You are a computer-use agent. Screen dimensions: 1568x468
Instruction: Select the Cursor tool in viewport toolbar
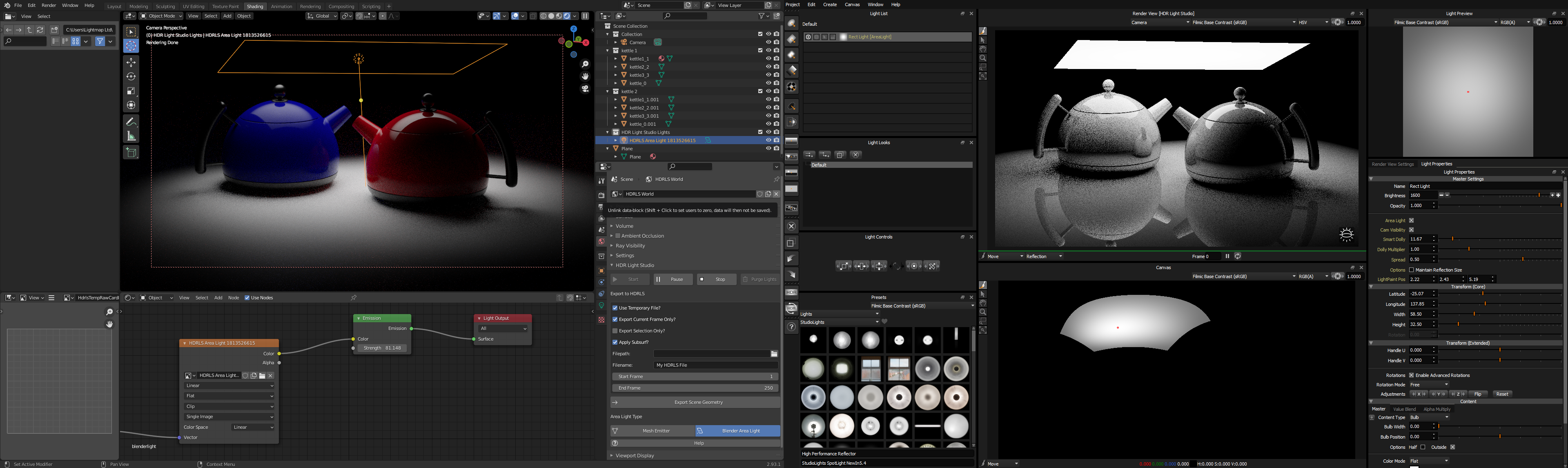tap(131, 46)
